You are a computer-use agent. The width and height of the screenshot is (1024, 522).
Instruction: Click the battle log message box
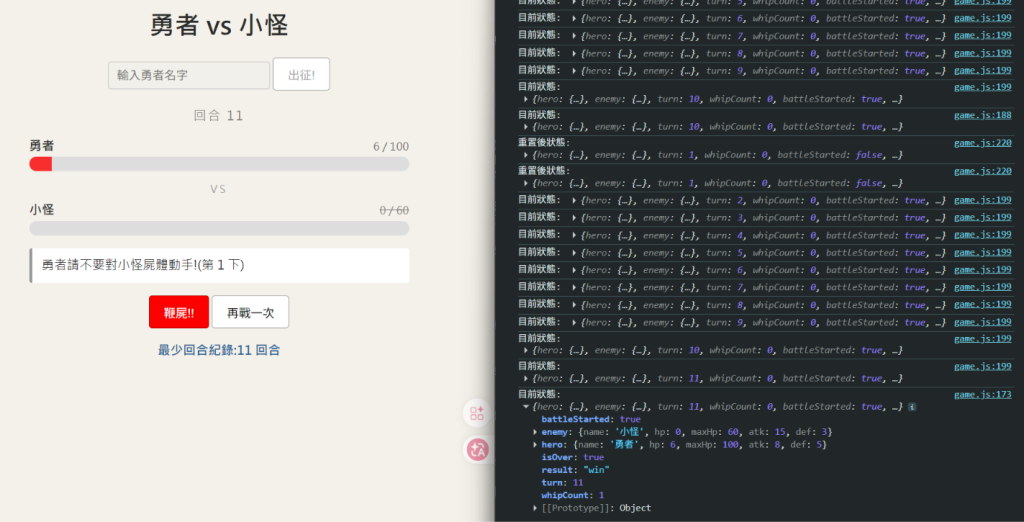(219, 265)
